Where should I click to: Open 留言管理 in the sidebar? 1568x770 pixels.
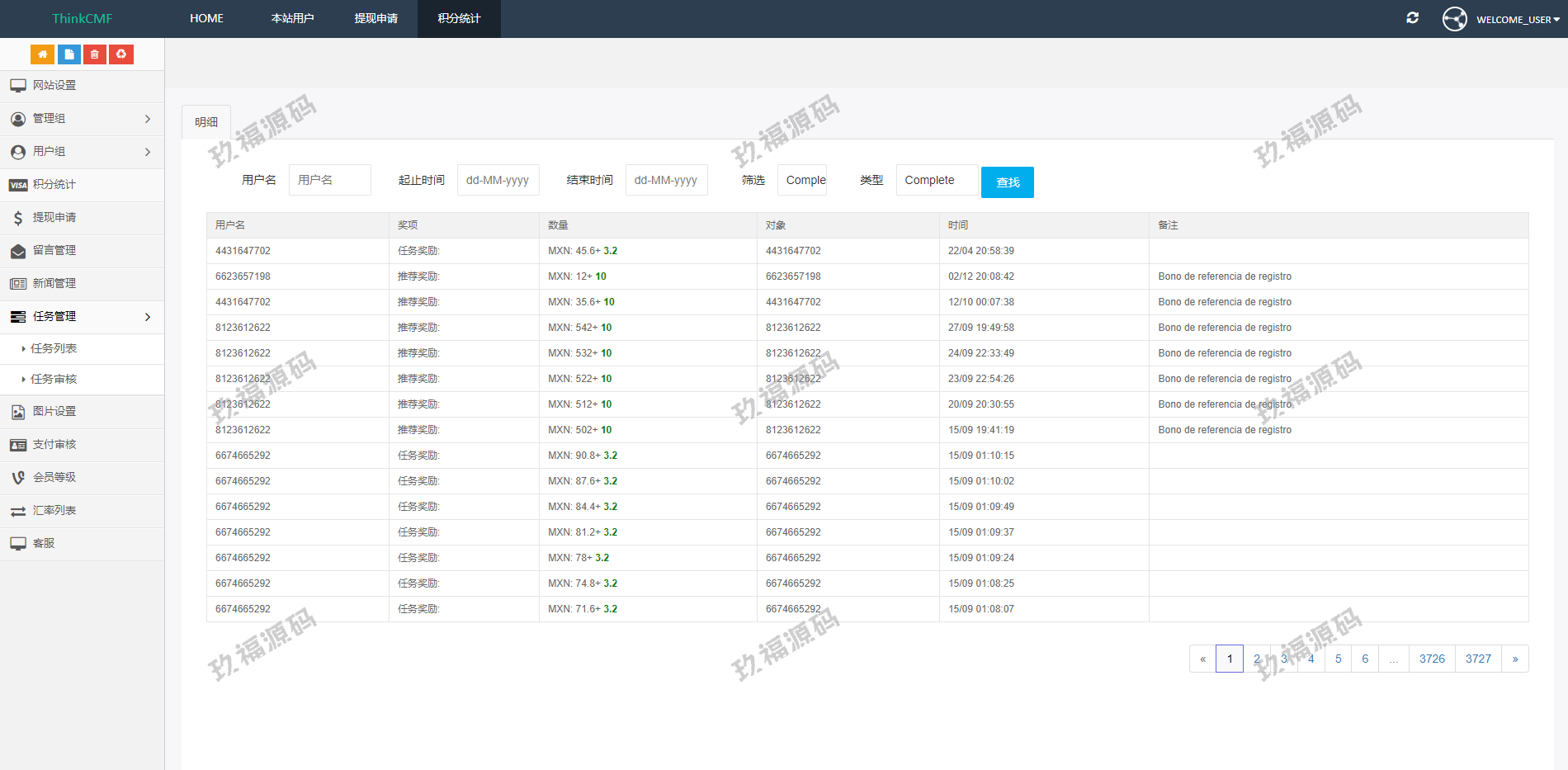coord(54,251)
